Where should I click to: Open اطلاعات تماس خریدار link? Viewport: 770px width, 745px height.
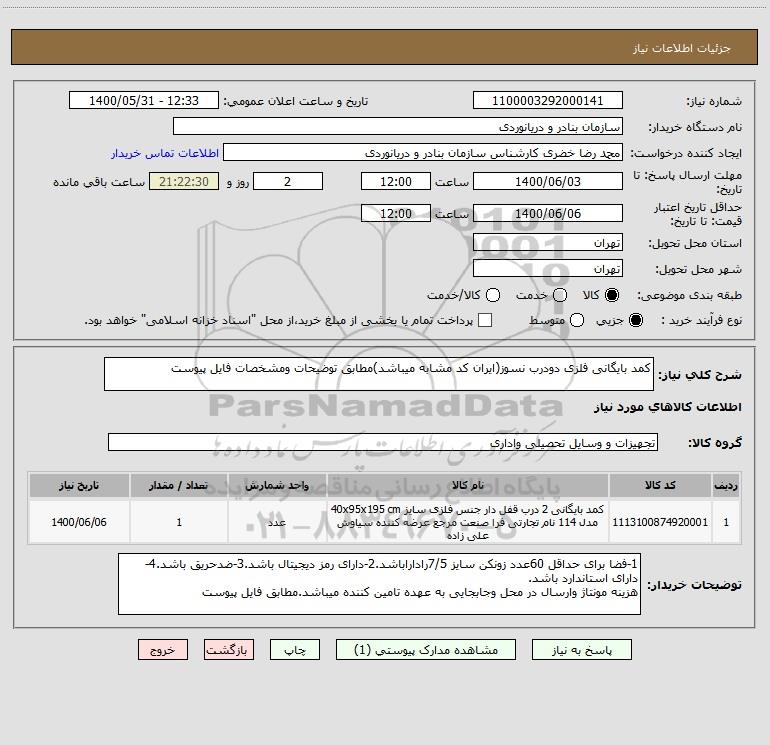click(x=165, y=153)
